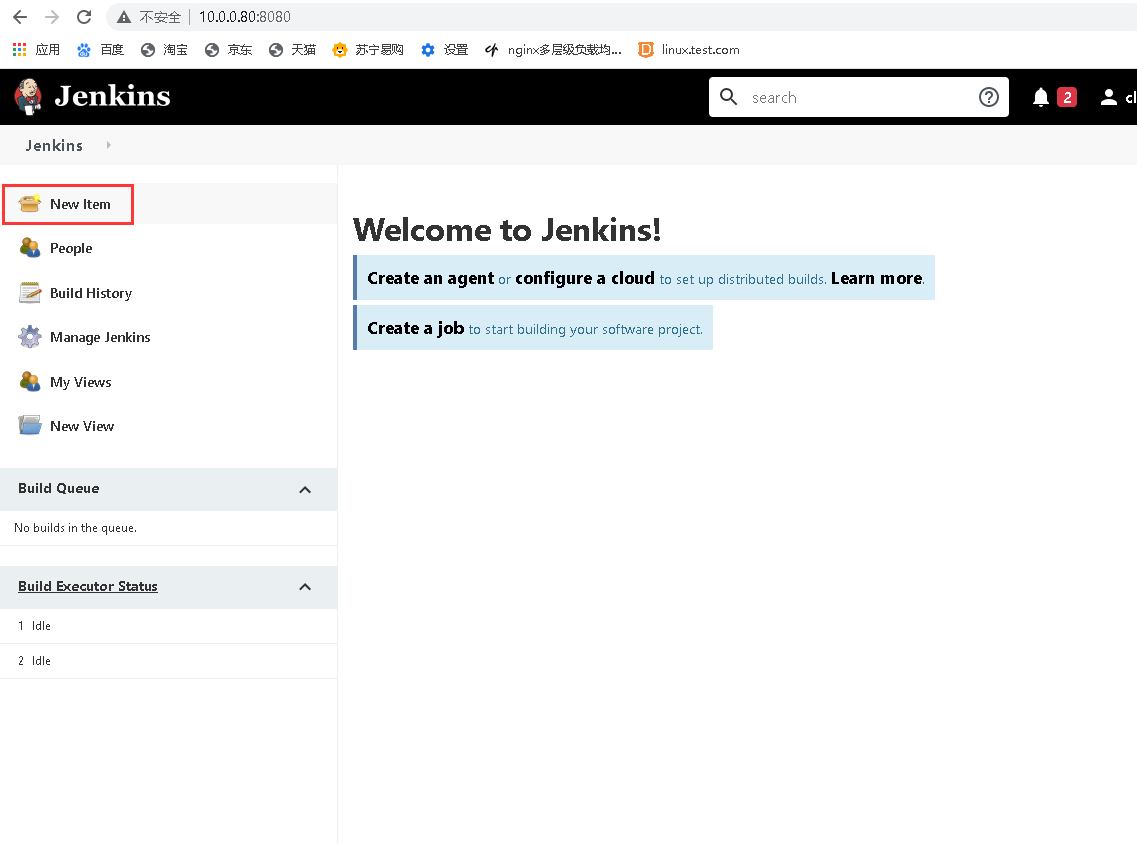Collapse the Build Executor Status panel

pos(305,587)
